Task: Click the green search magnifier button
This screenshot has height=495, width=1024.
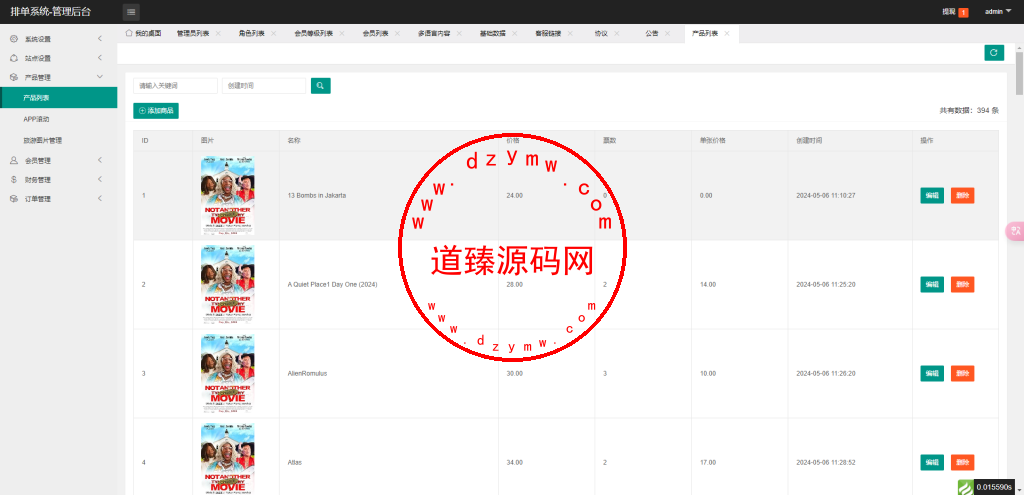Action: (321, 86)
